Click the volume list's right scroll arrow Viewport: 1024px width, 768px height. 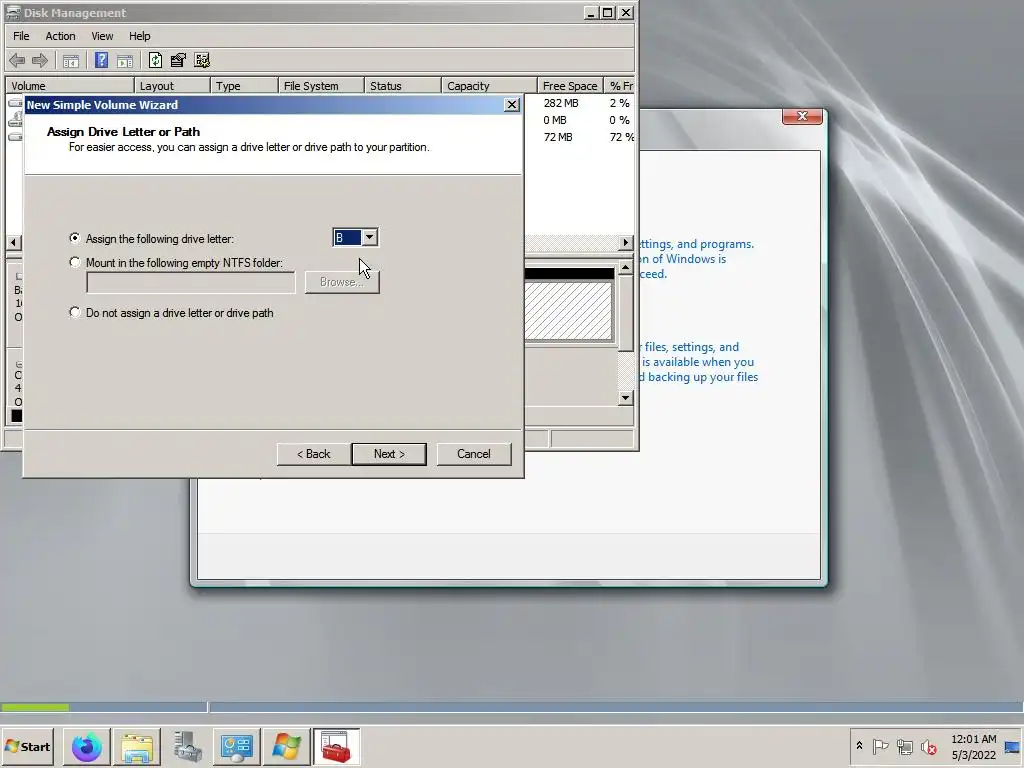coord(626,242)
